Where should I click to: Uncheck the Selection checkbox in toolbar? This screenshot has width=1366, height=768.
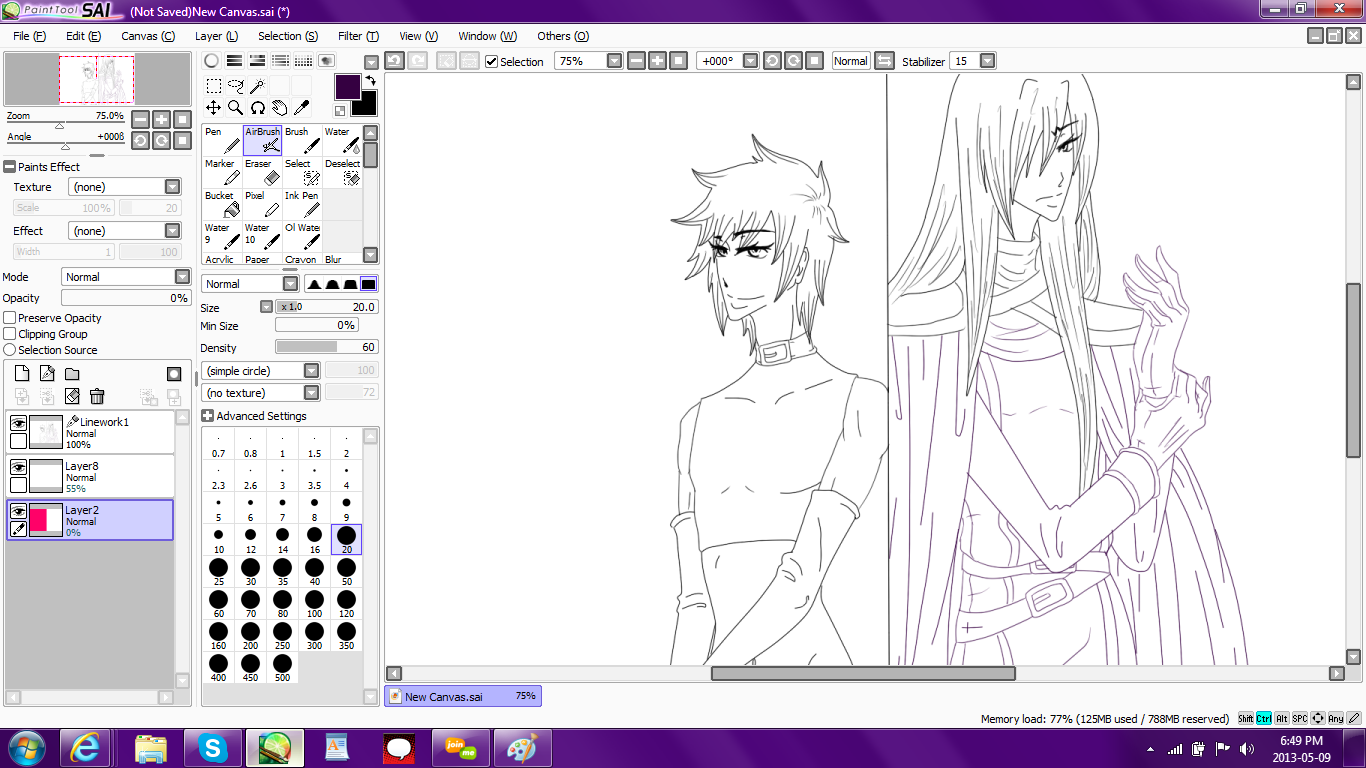[491, 62]
